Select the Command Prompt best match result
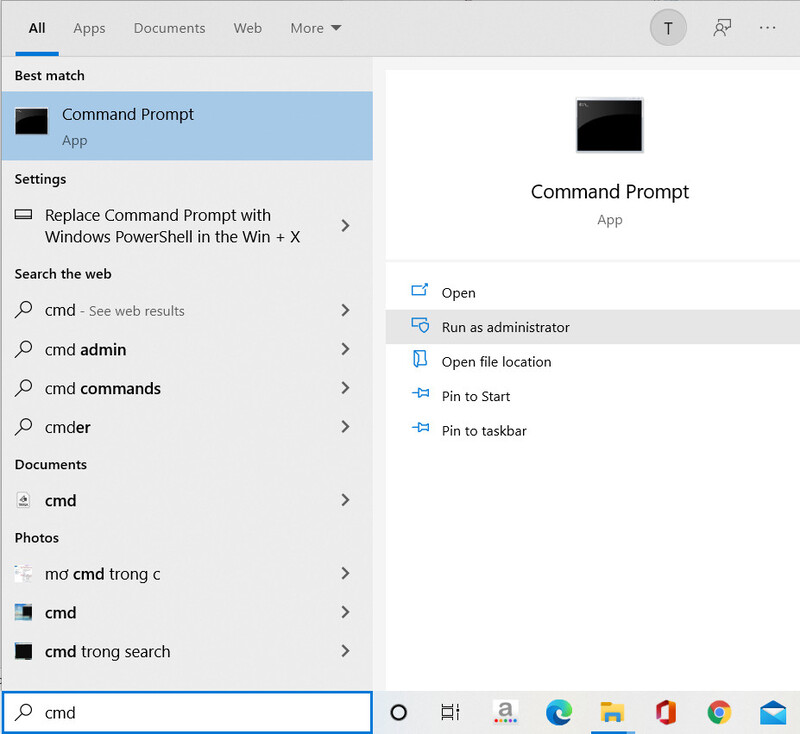Viewport: 800px width, 734px height. tap(187, 126)
